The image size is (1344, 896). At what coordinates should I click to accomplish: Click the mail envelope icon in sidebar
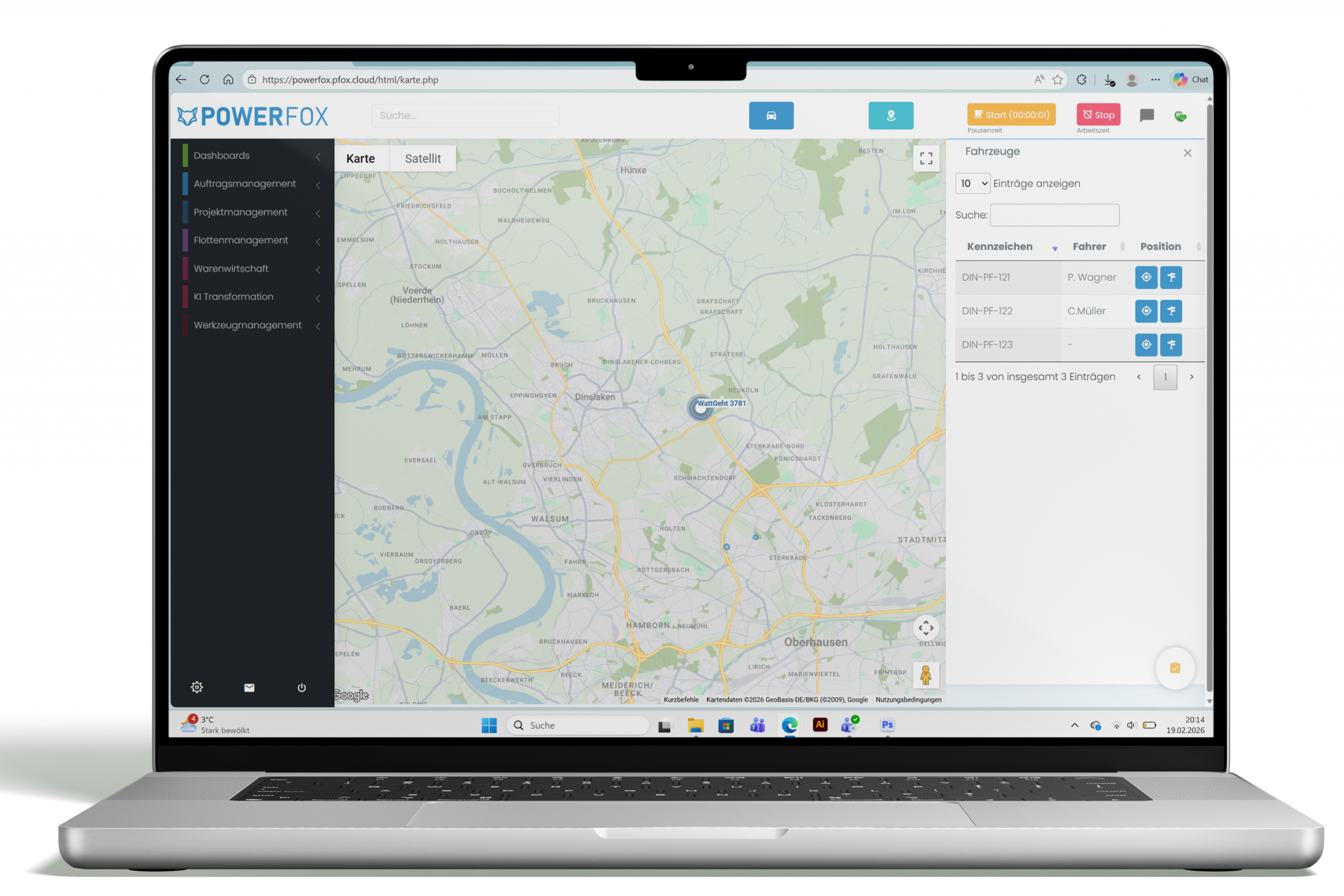point(249,688)
